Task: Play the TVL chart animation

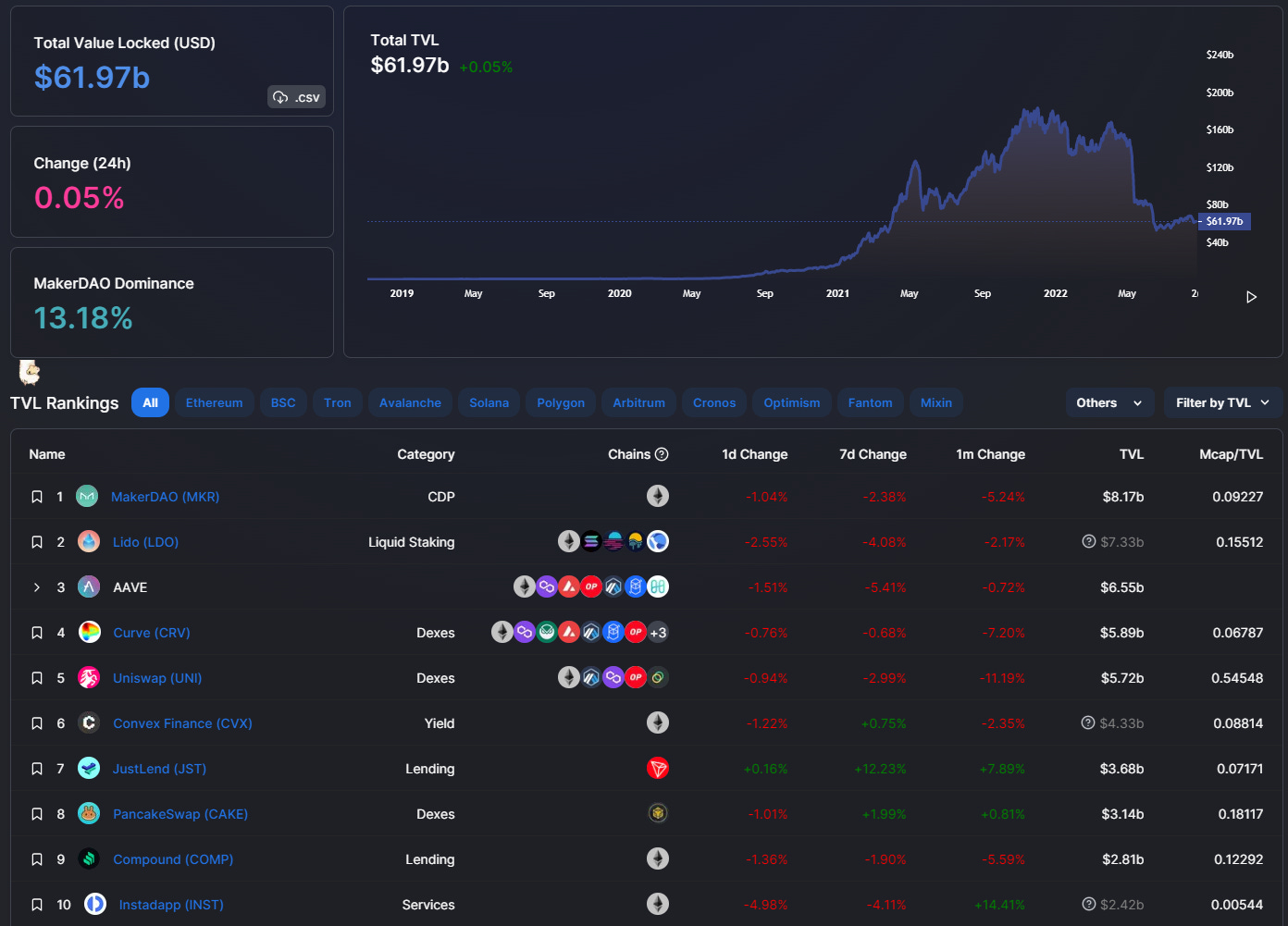Action: coord(1251,297)
